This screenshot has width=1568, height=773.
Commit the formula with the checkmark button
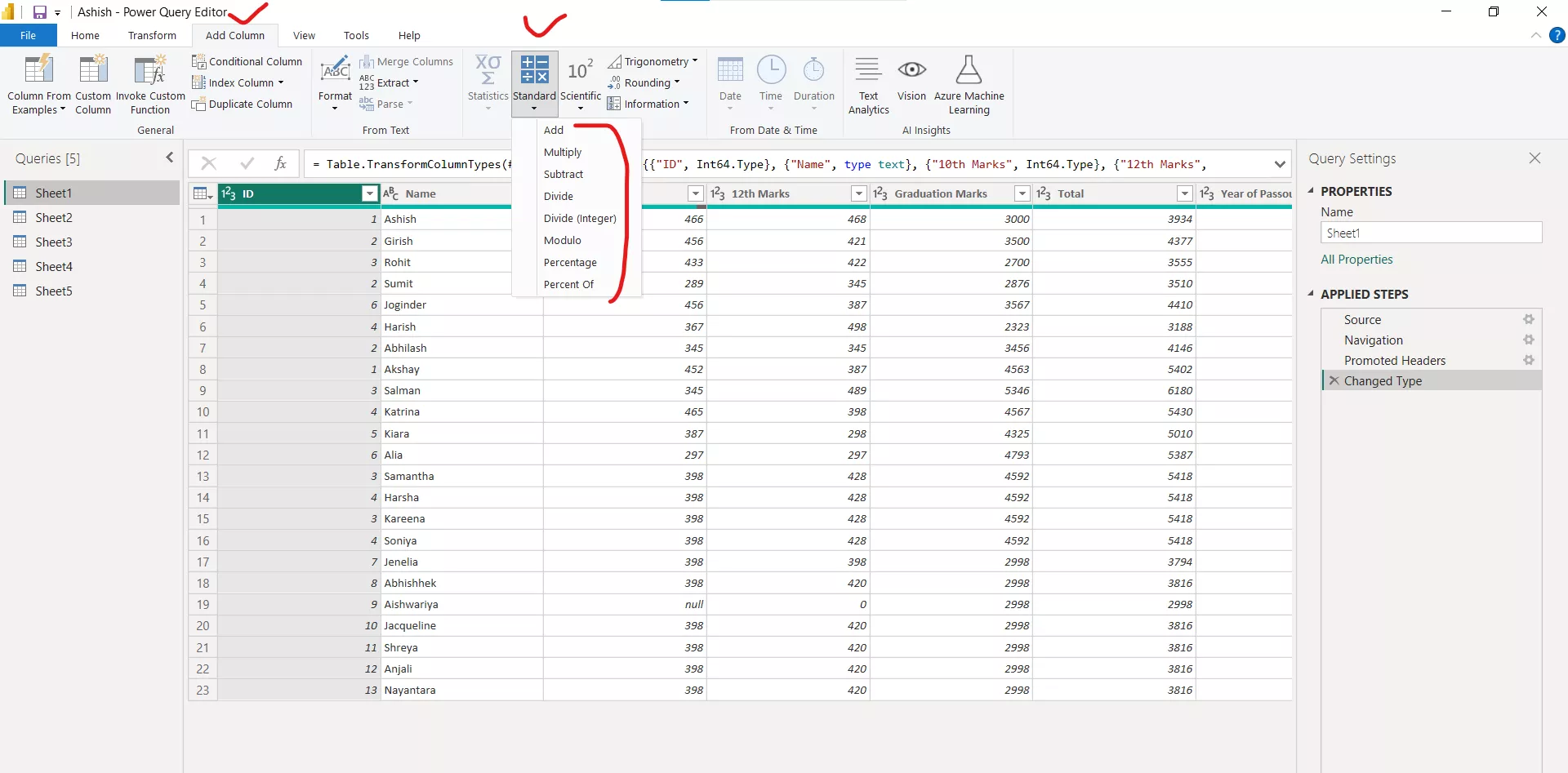tap(247, 163)
